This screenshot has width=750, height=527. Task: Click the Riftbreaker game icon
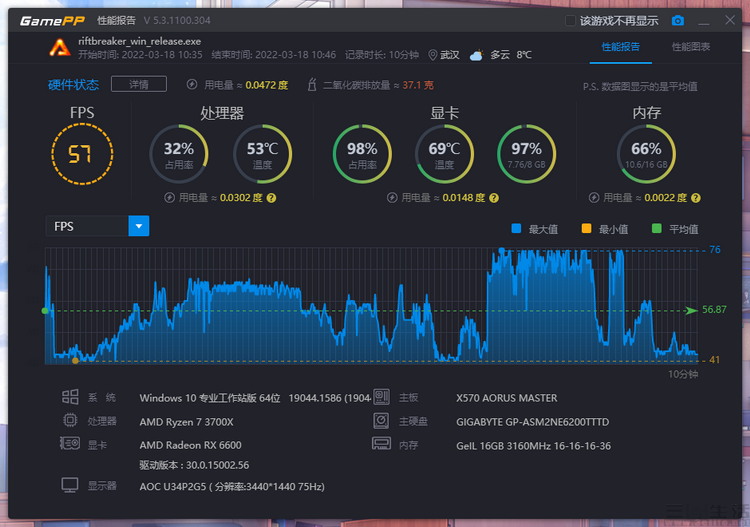60,47
